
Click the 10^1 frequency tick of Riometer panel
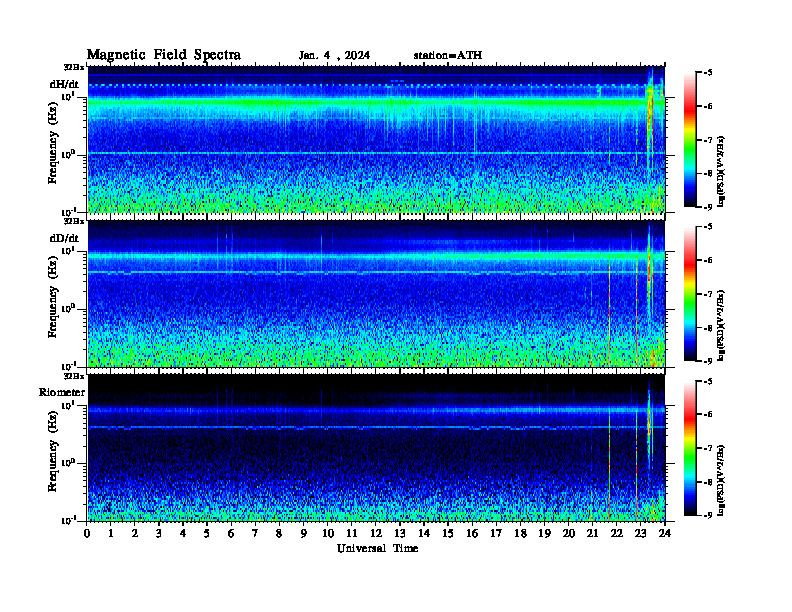(x=68, y=404)
